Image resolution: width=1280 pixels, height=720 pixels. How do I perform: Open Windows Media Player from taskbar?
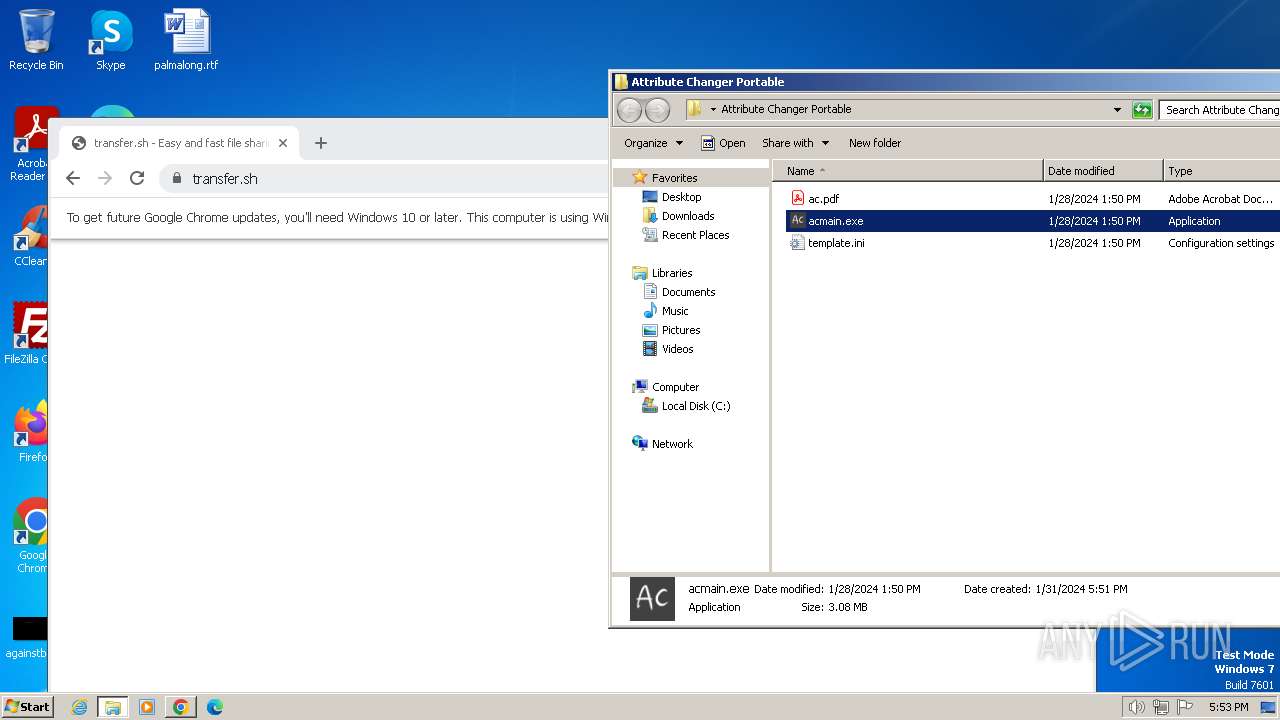tap(147, 707)
